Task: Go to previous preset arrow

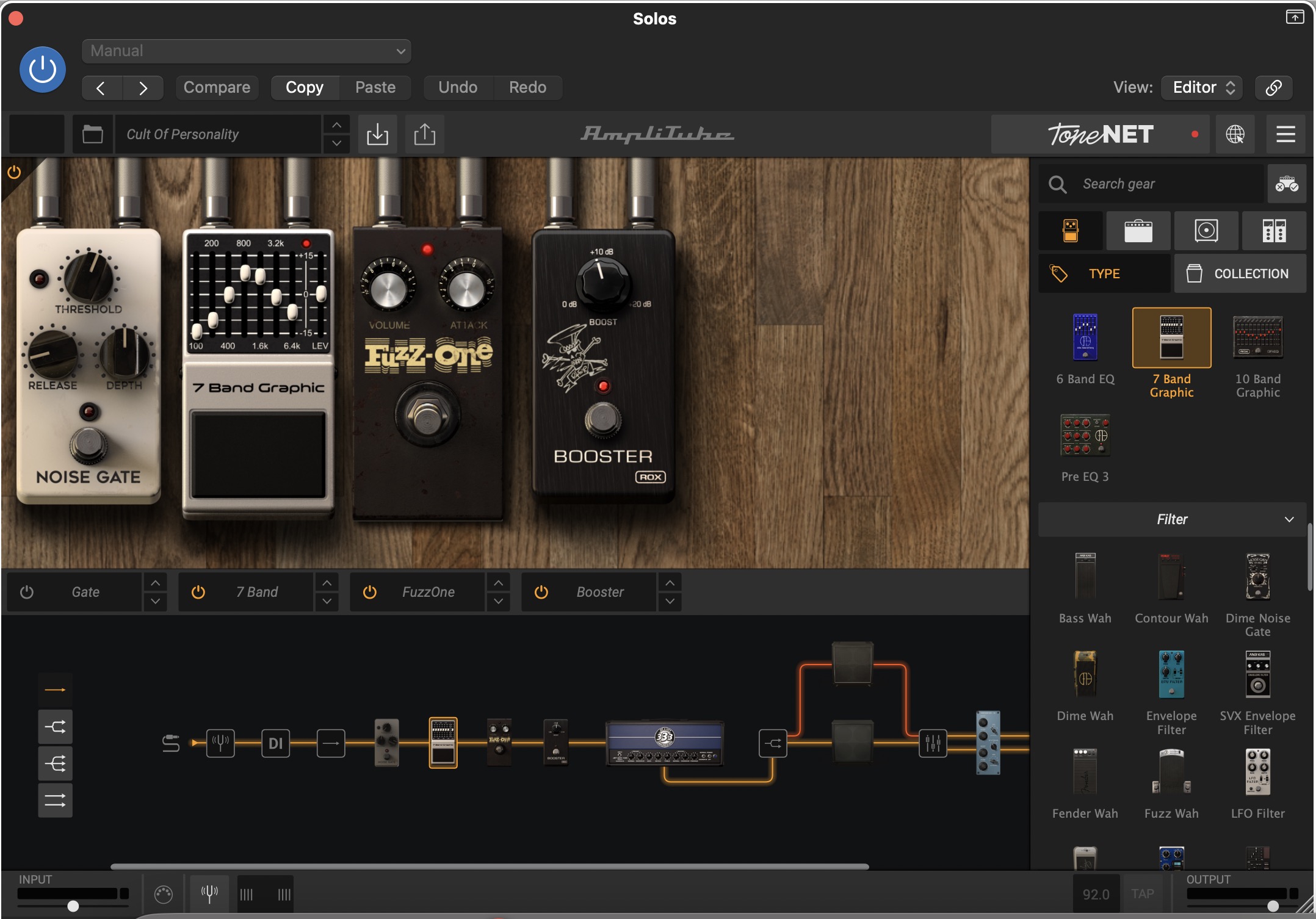Action: [x=102, y=88]
